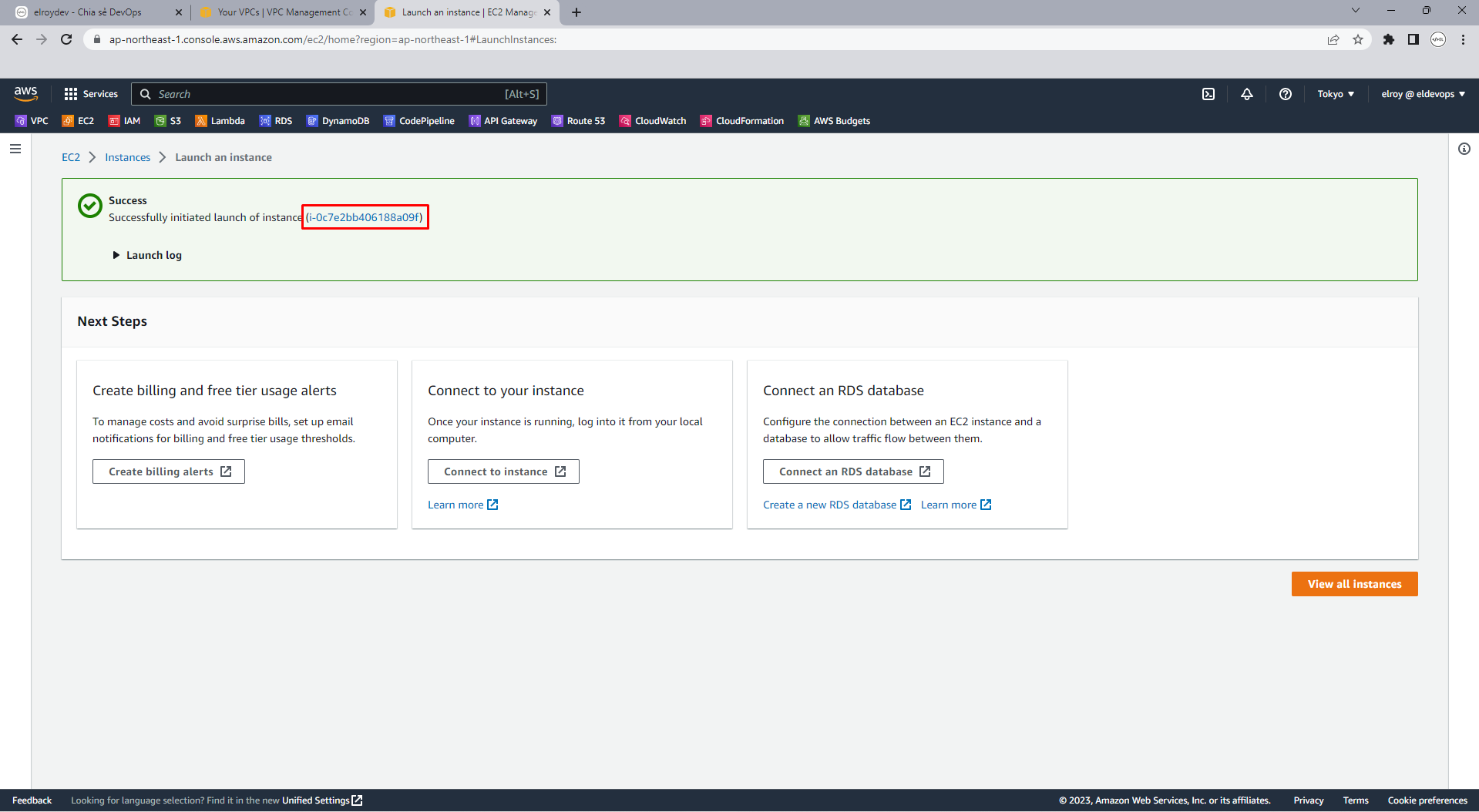Open instance i-0c7e2bb406188a09f link
1479x812 pixels.
pyautogui.click(x=365, y=217)
